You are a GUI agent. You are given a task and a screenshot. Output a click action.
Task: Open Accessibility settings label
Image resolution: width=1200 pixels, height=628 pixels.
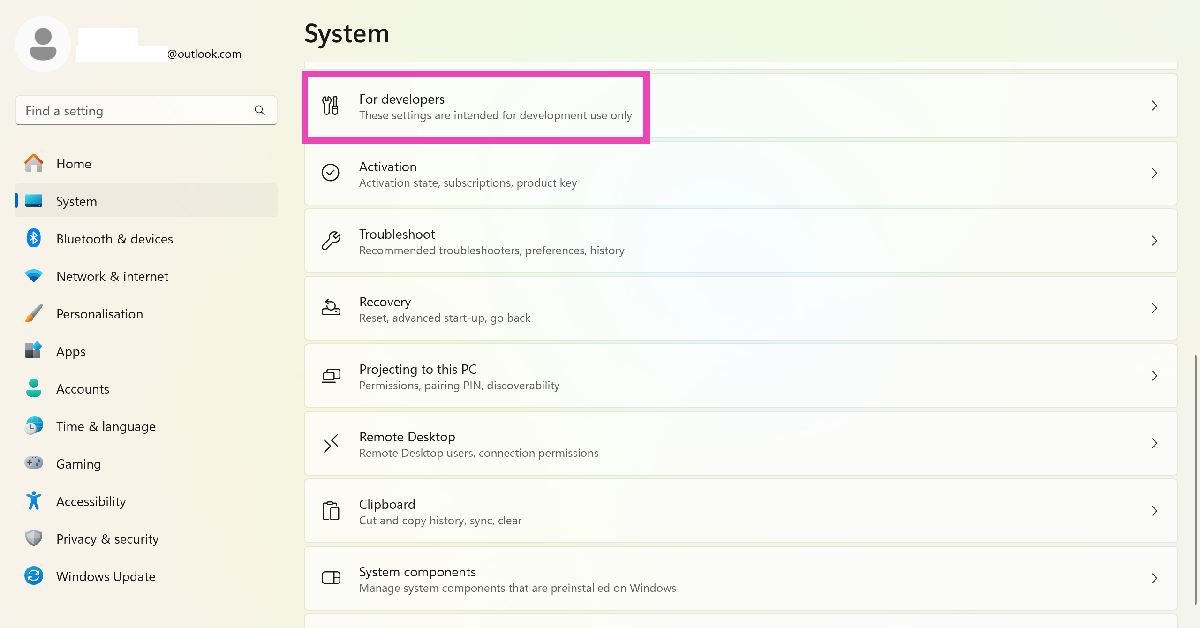91,502
